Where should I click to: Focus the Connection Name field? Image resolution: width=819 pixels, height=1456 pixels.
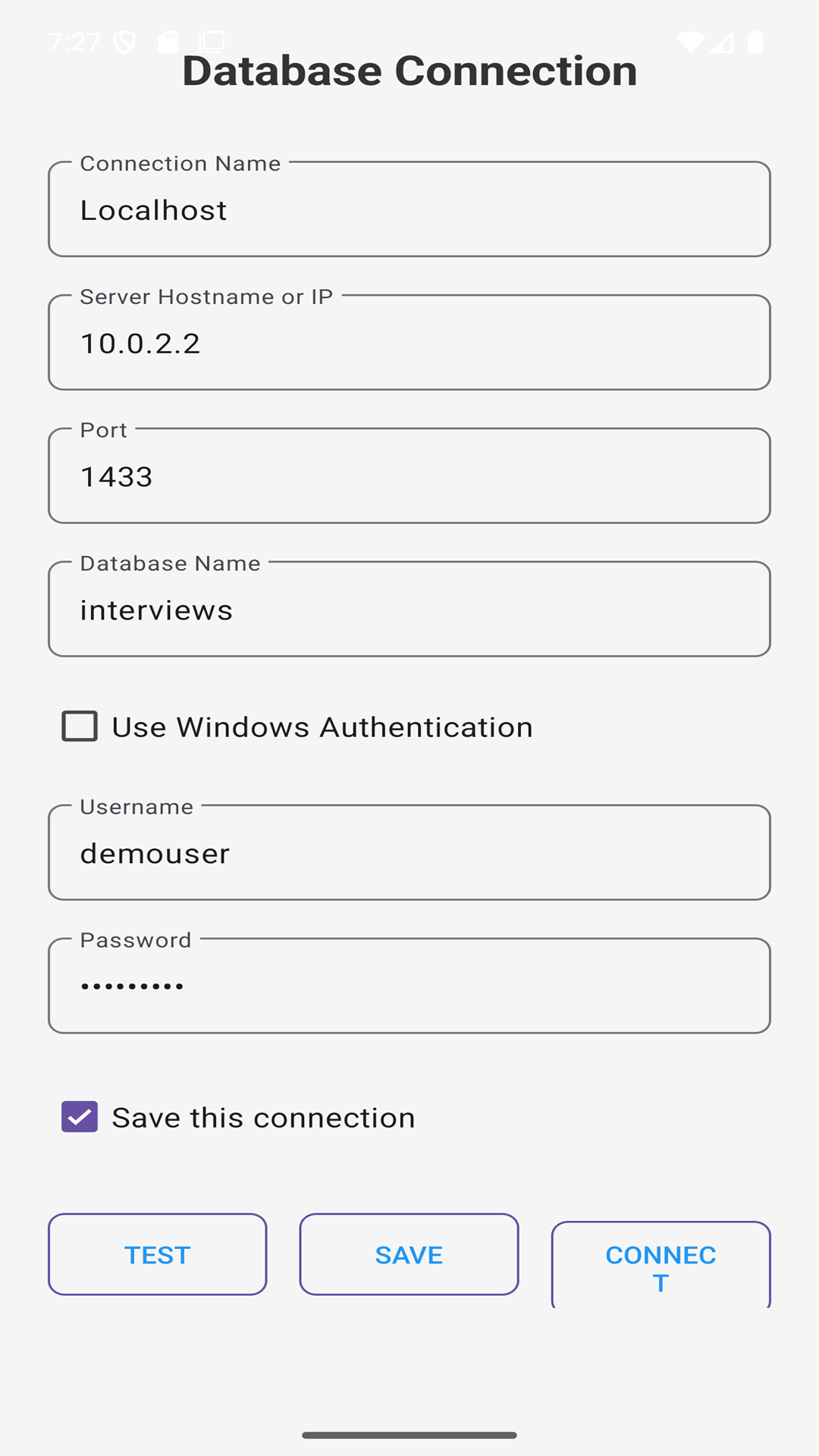click(409, 210)
